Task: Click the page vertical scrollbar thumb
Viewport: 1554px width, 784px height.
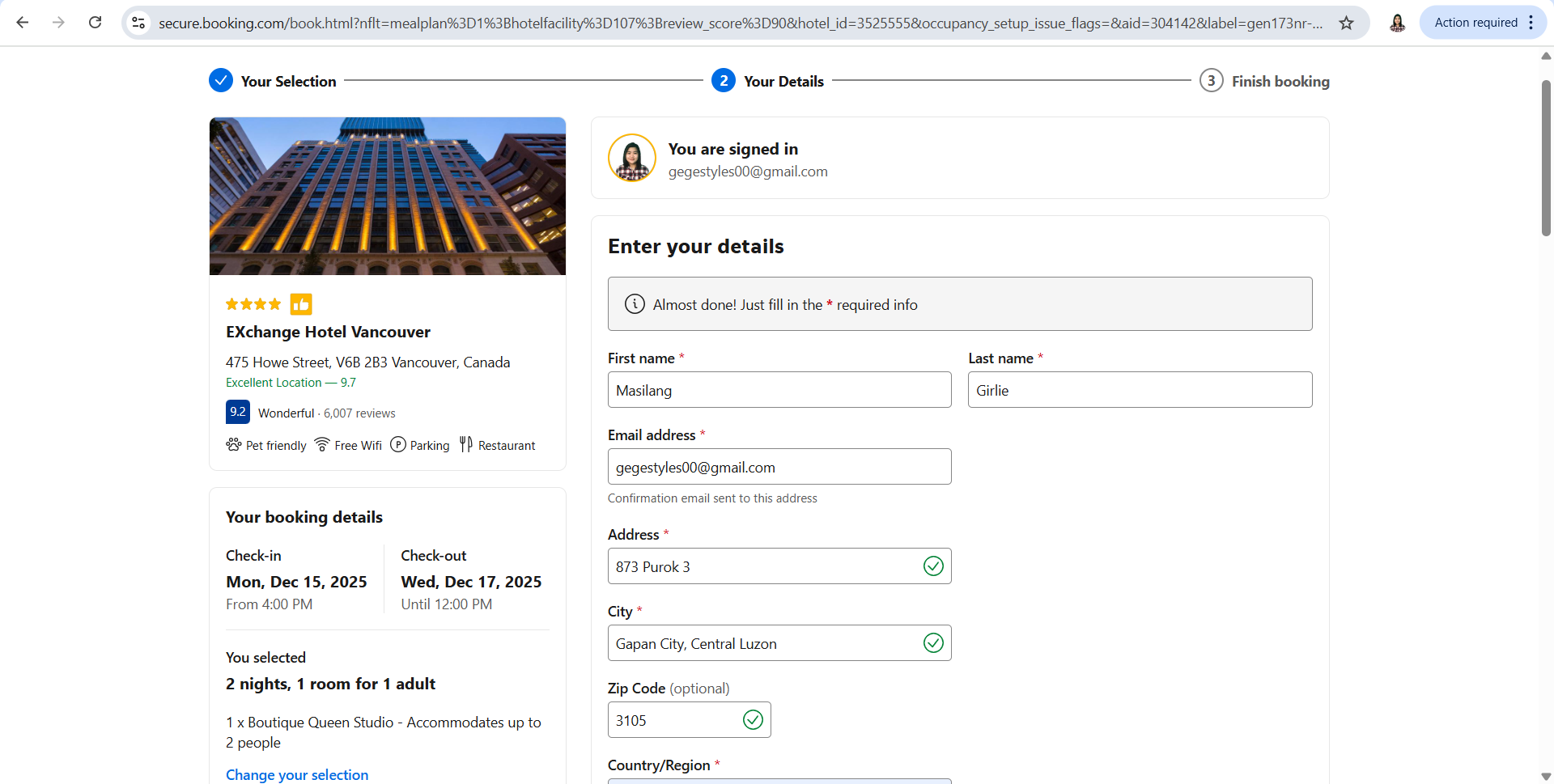Action: coord(1545,158)
